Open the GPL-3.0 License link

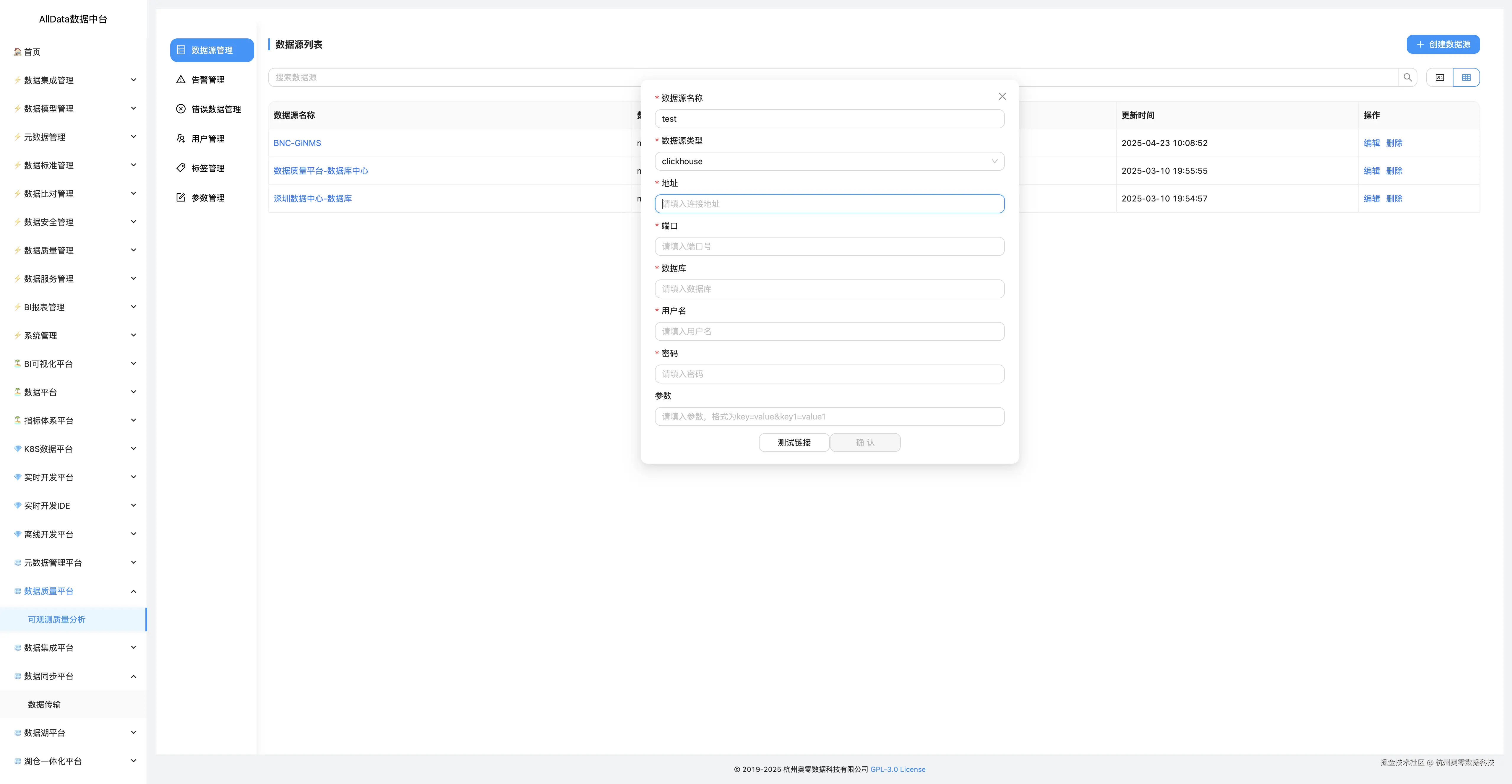[898, 769]
